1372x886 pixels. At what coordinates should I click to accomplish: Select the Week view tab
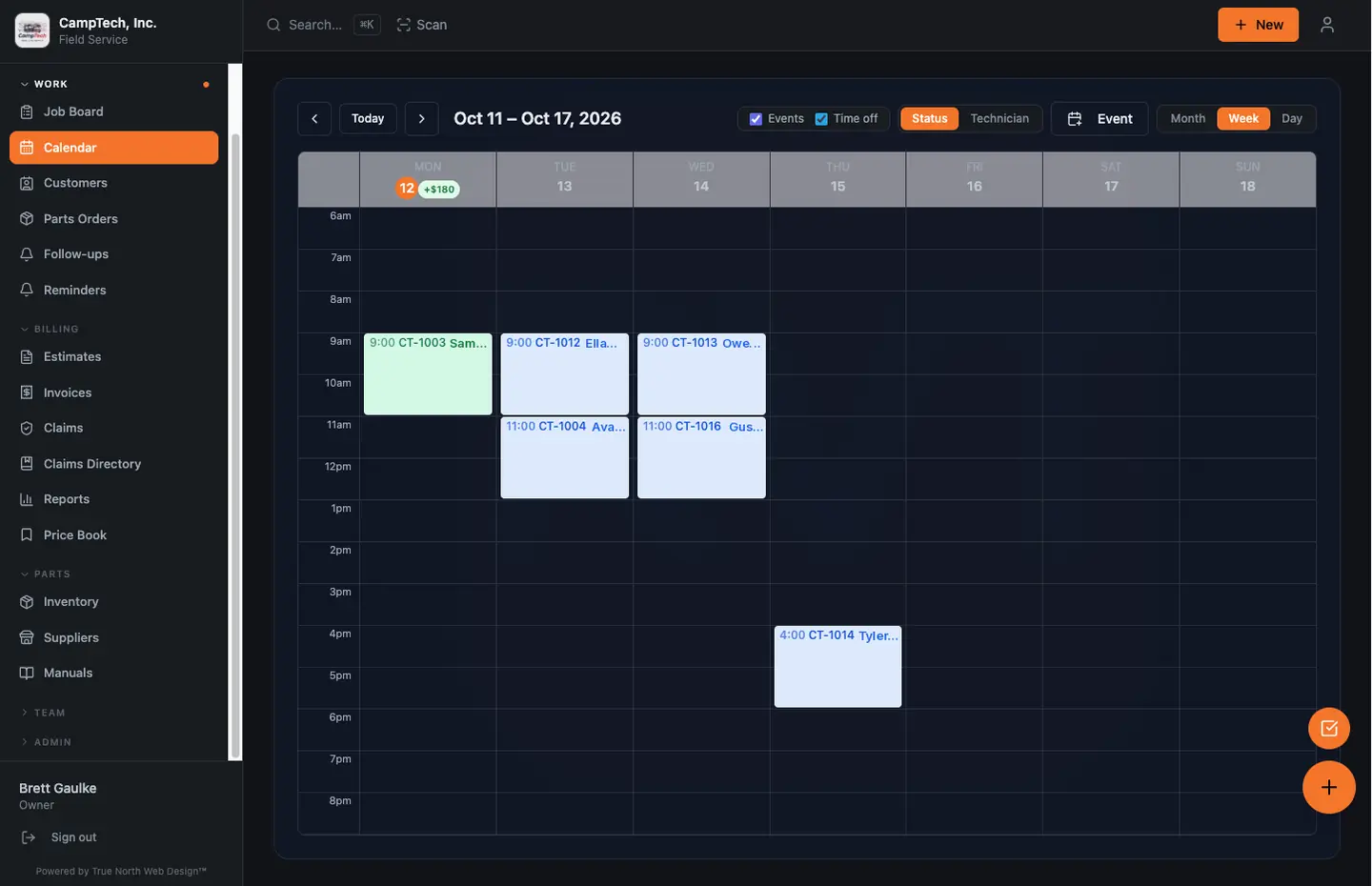1243,119
